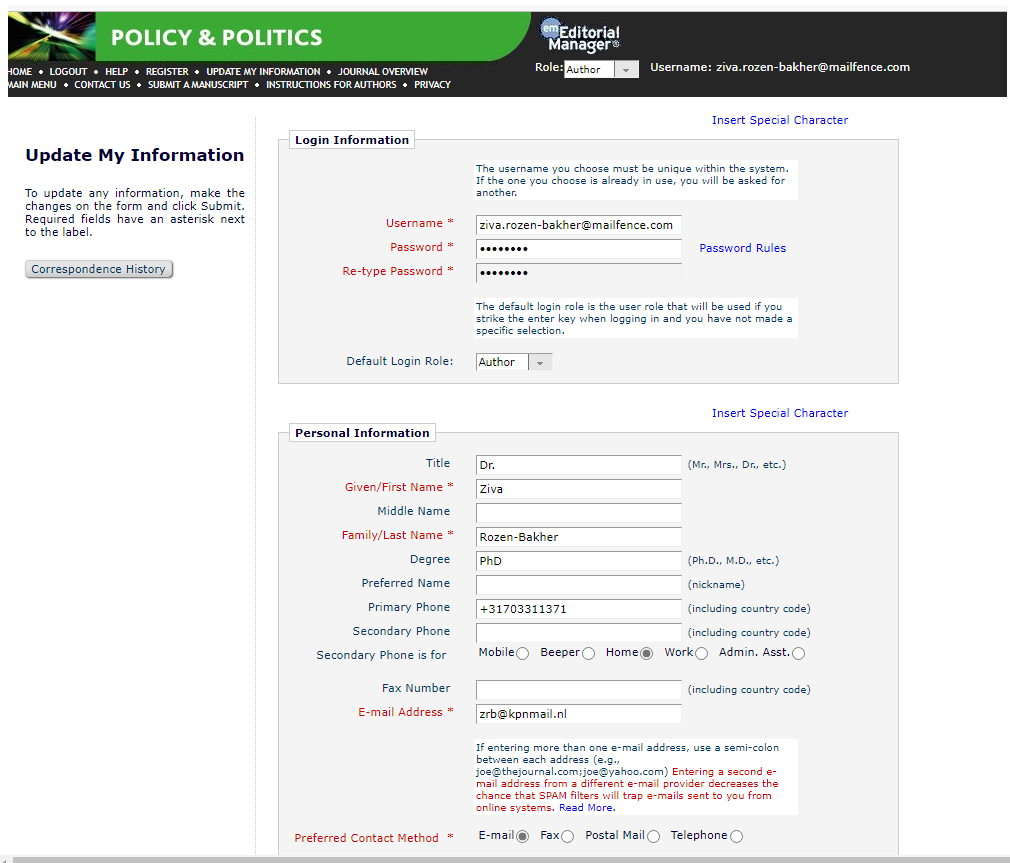Click LOGOUT in the navigation bar
Image resolution: width=1010 pixels, height=863 pixels.
[x=68, y=71]
